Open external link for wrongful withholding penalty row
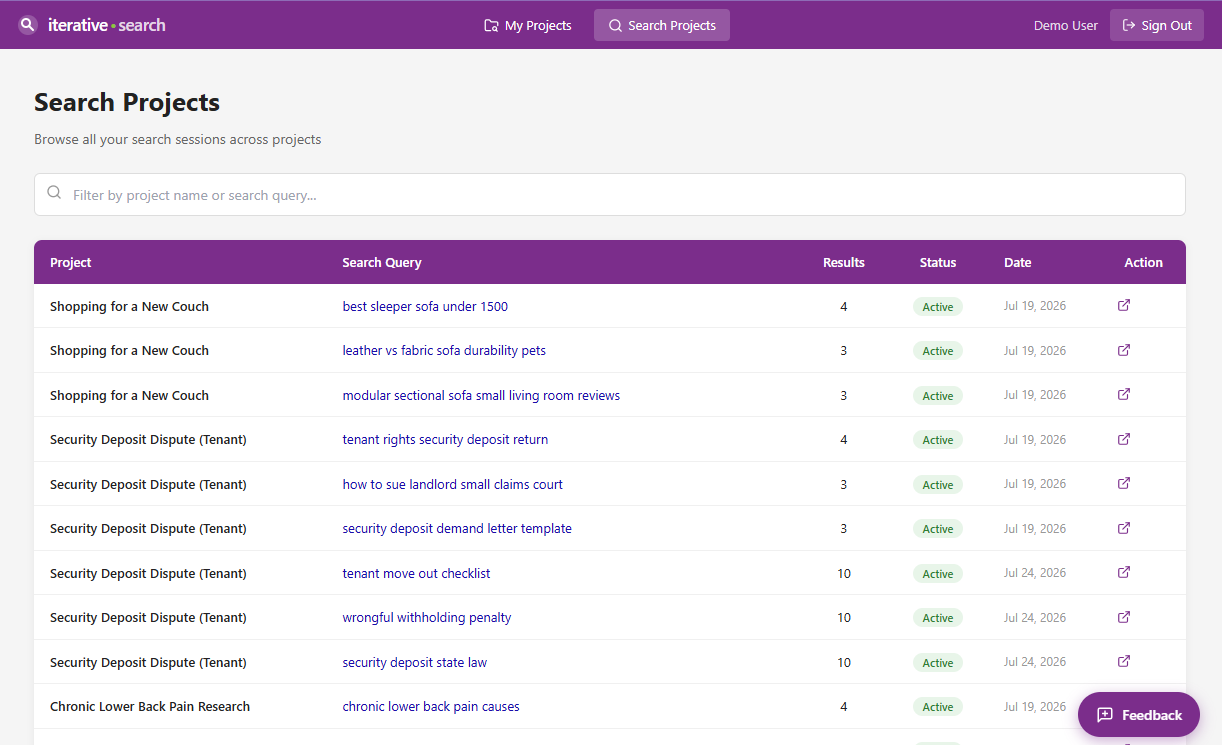 (x=1124, y=617)
